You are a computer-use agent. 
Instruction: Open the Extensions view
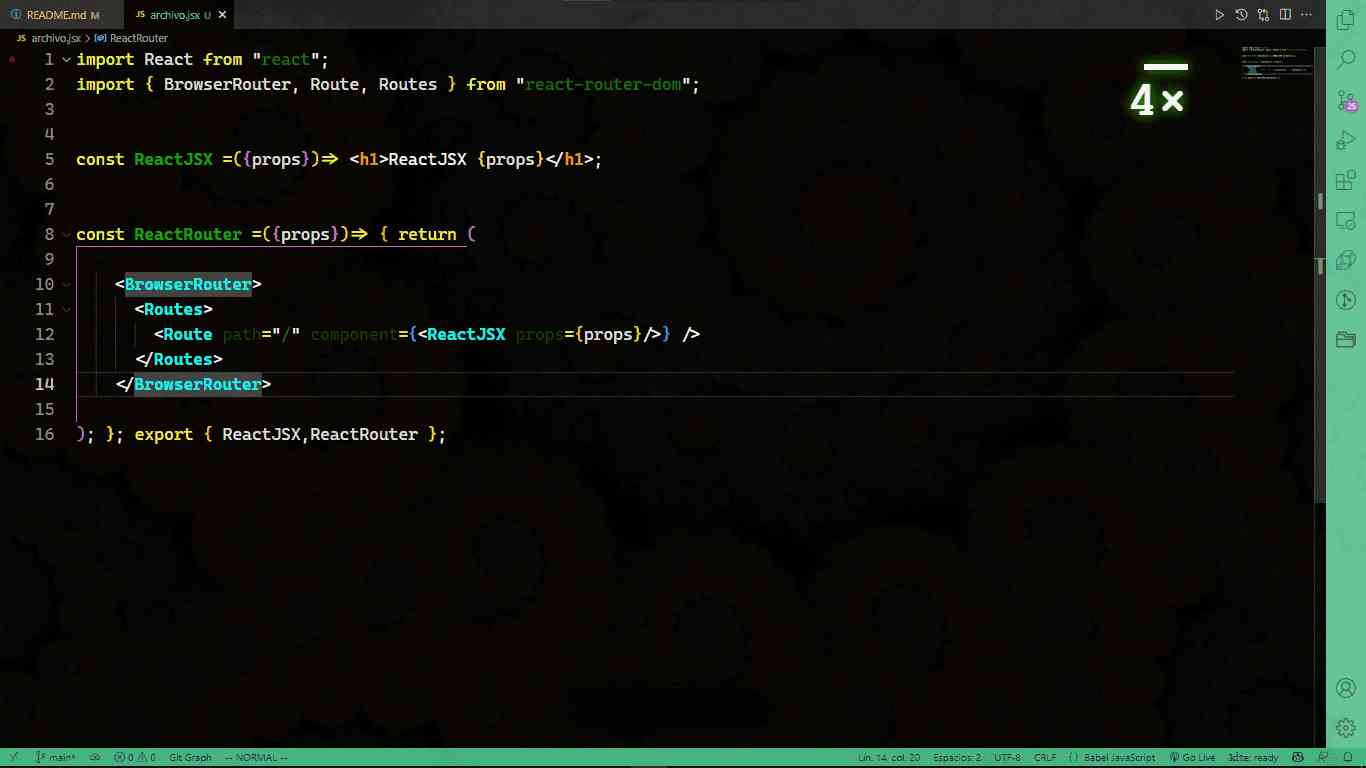(1346, 180)
